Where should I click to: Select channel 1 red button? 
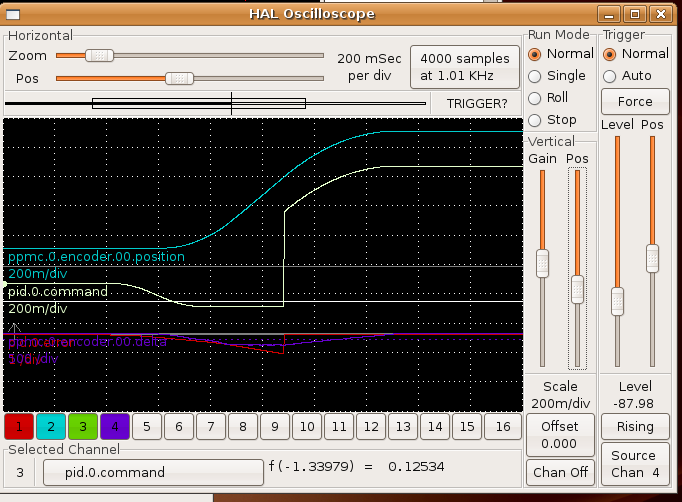click(x=19, y=426)
